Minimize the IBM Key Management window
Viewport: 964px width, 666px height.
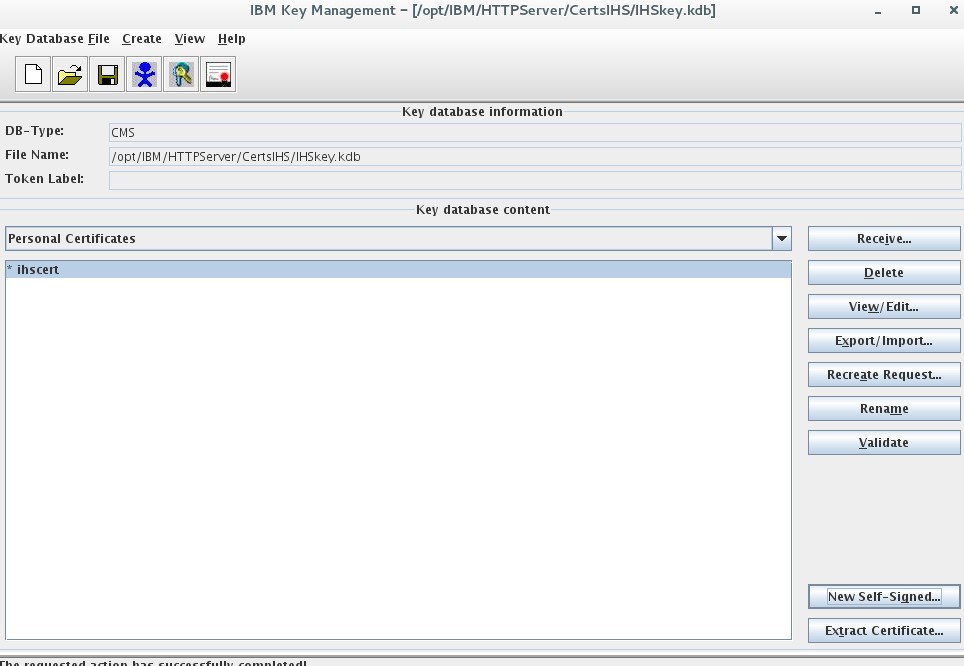(x=878, y=10)
